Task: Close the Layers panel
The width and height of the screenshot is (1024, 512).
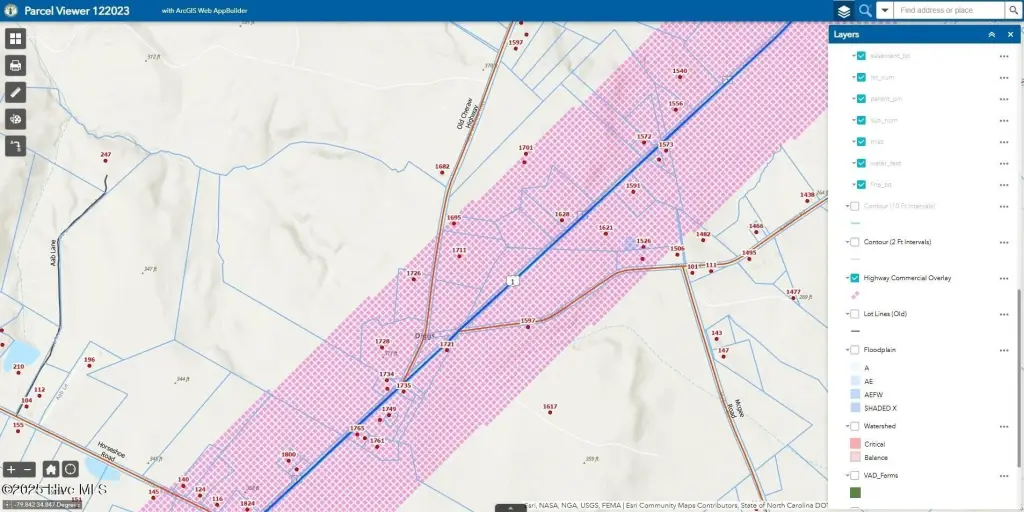Action: [1009, 35]
